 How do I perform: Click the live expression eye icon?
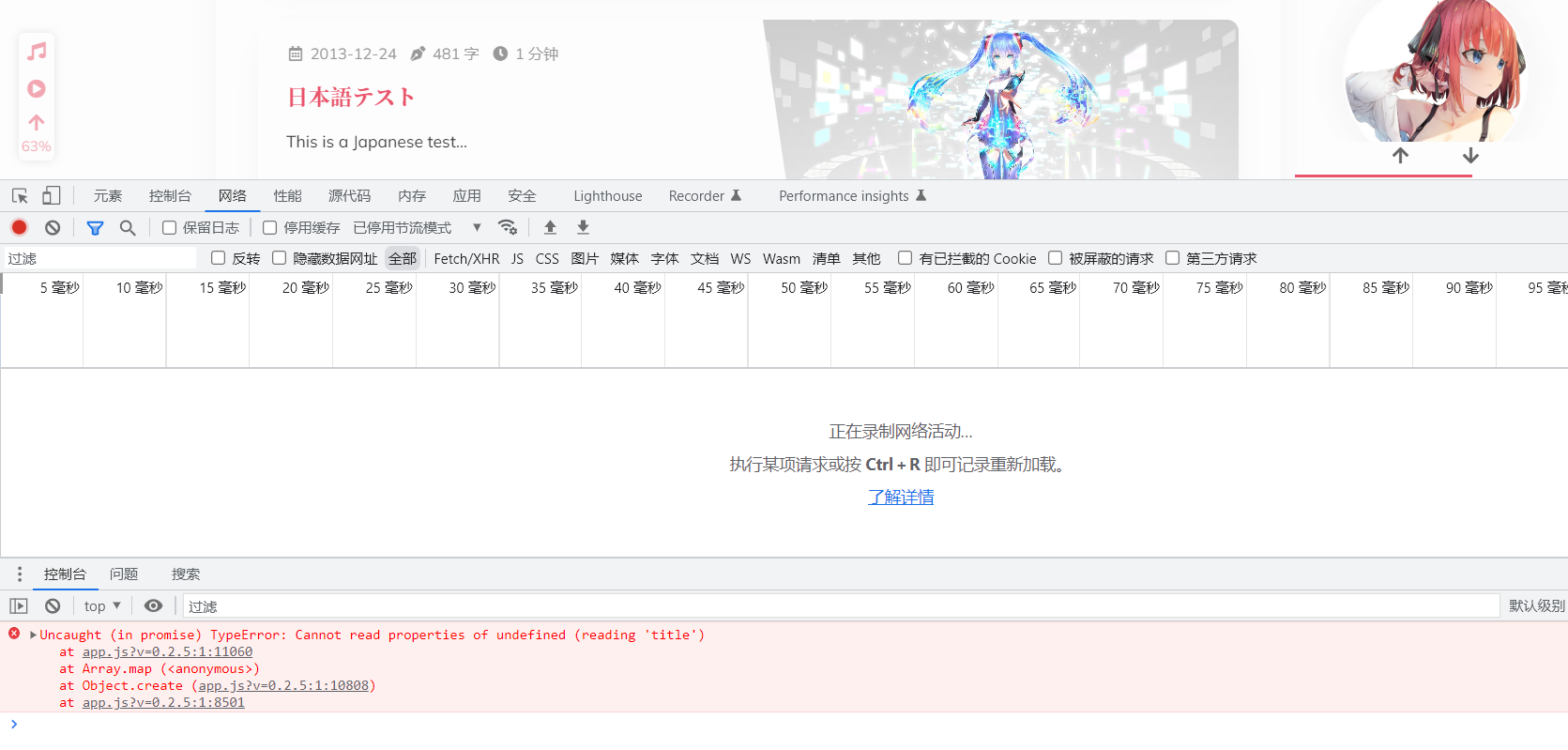click(153, 605)
